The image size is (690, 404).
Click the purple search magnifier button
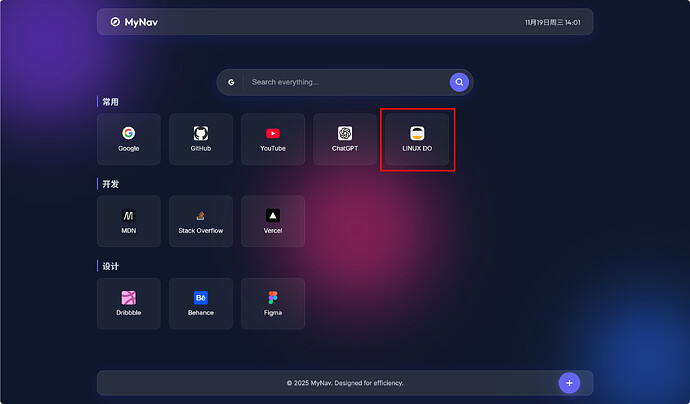459,82
